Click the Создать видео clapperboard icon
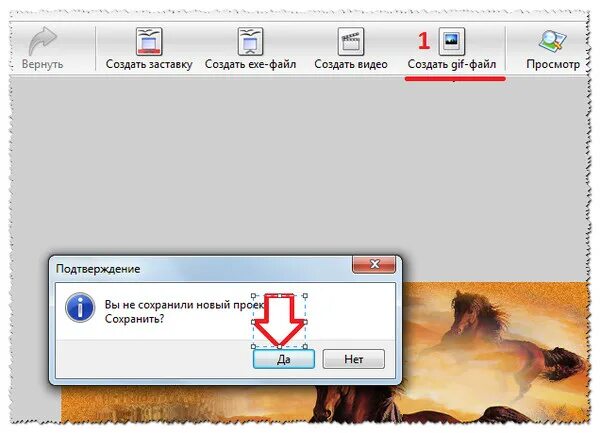 tap(351, 41)
